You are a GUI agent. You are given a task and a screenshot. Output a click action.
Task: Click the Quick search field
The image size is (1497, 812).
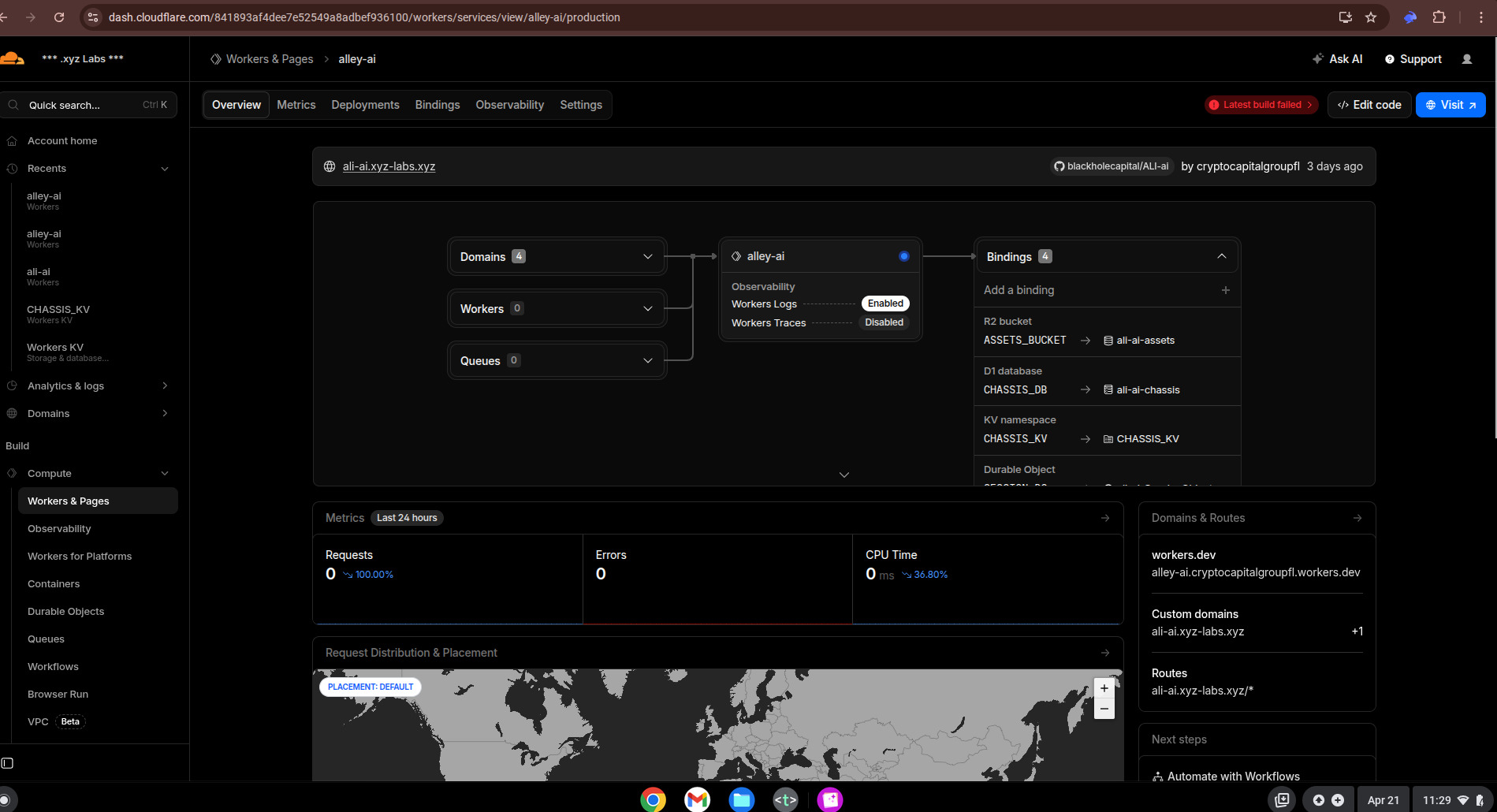[87, 105]
